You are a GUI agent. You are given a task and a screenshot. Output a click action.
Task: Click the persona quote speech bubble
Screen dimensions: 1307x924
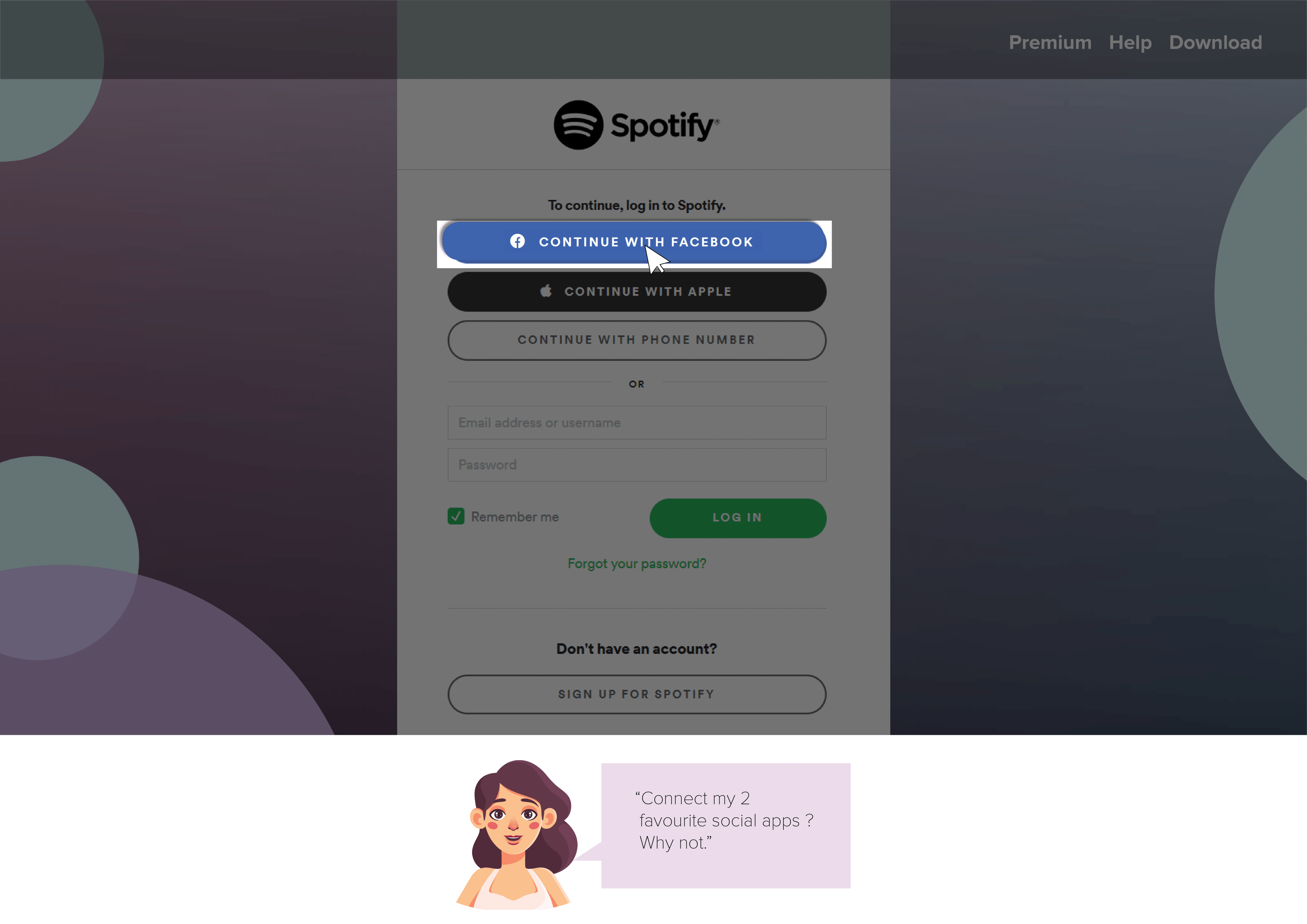725,825
